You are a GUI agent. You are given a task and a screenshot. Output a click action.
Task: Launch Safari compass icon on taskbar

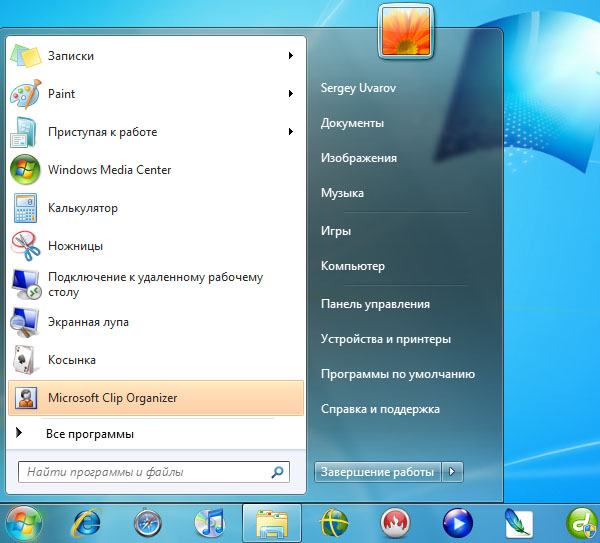148,523
